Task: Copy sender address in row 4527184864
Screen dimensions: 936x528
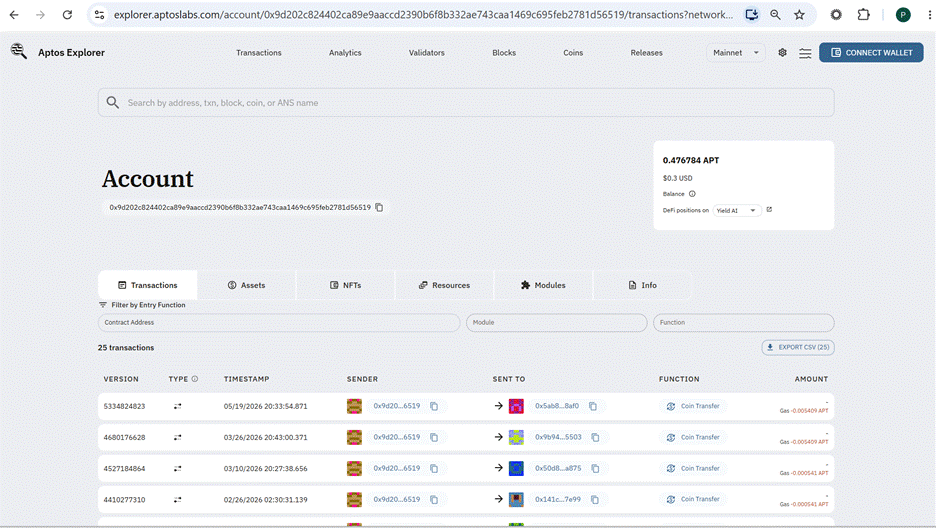Action: [434, 468]
